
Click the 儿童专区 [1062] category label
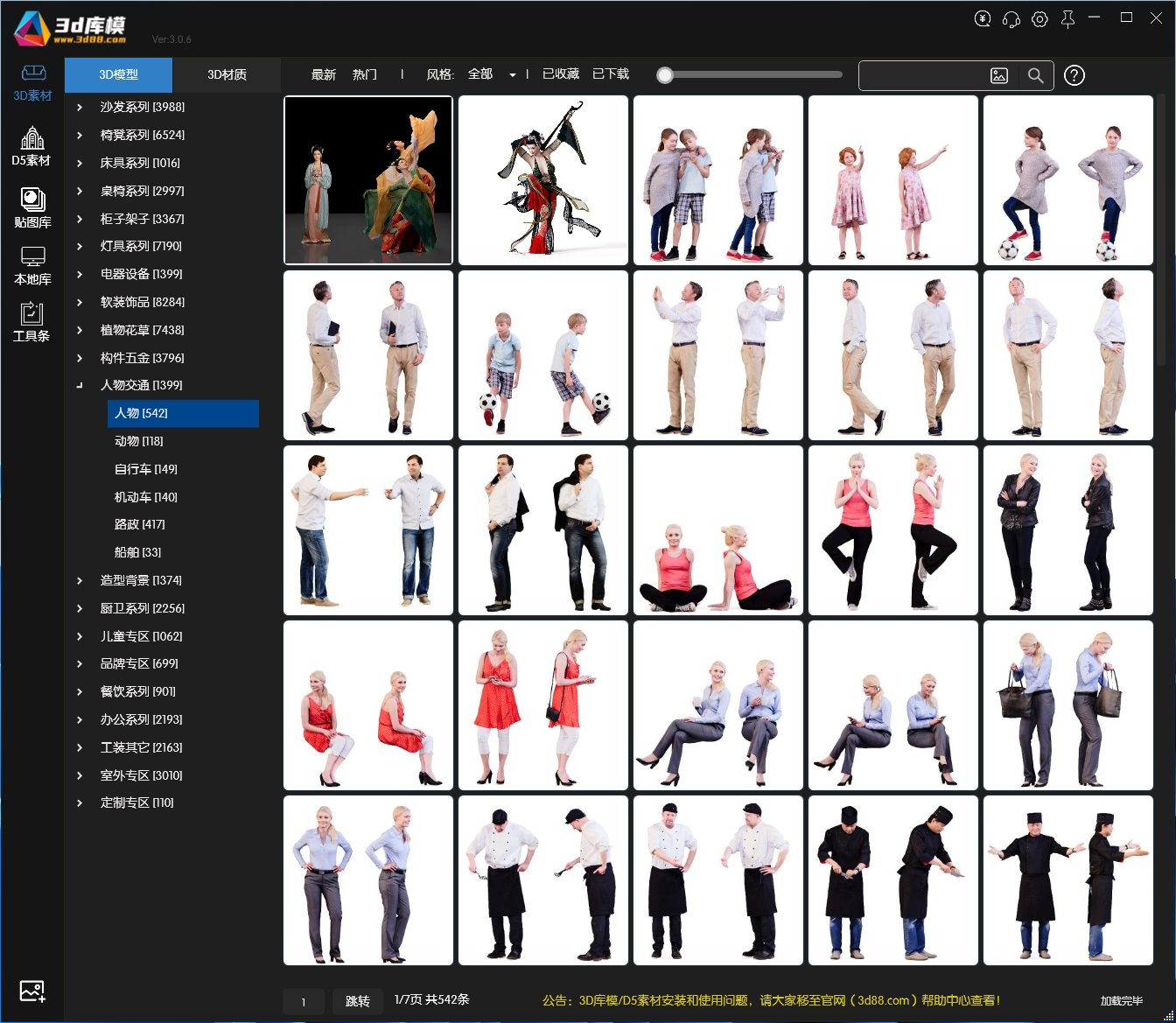pyautogui.click(x=142, y=637)
